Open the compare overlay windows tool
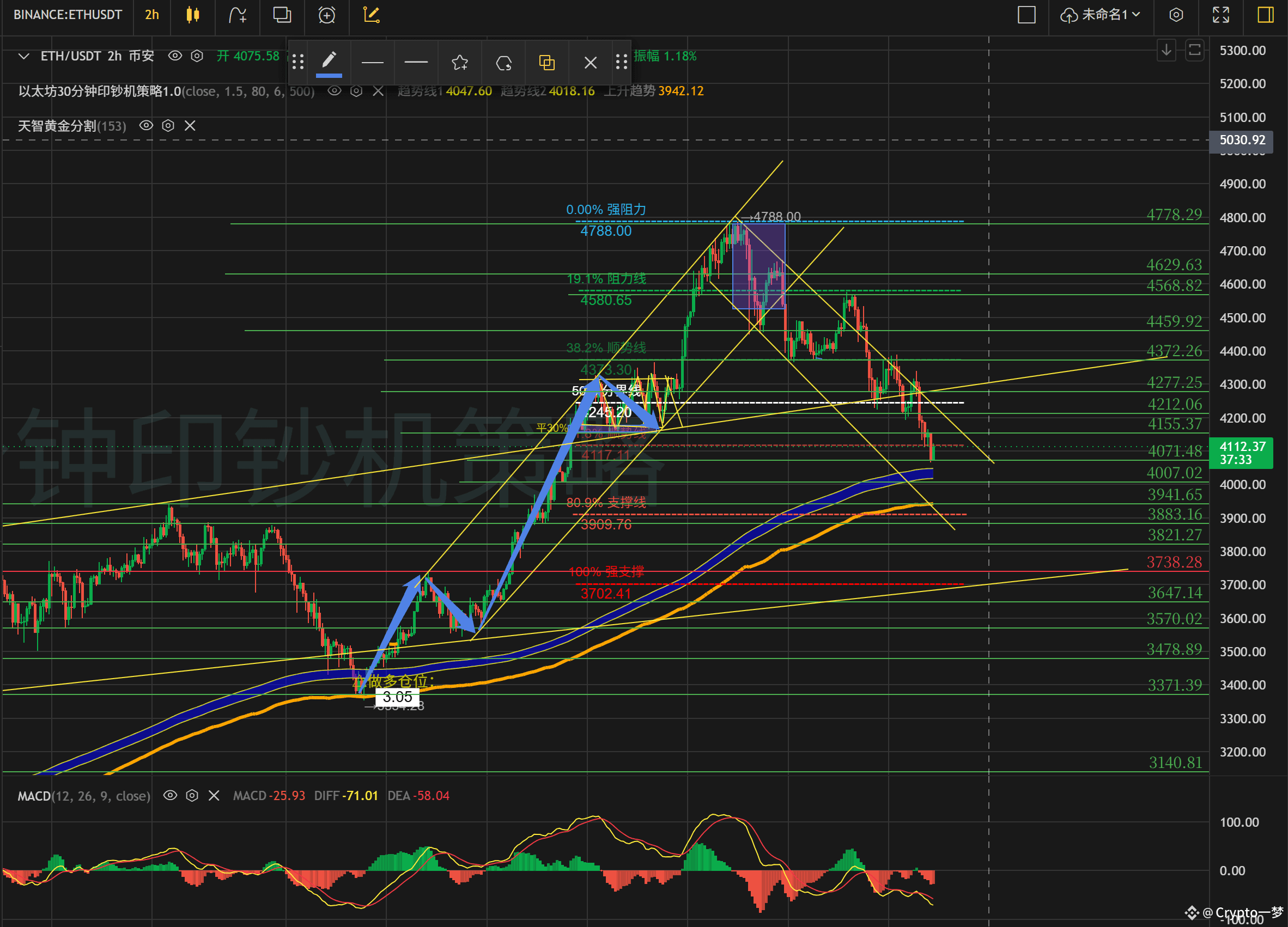 pos(282,15)
